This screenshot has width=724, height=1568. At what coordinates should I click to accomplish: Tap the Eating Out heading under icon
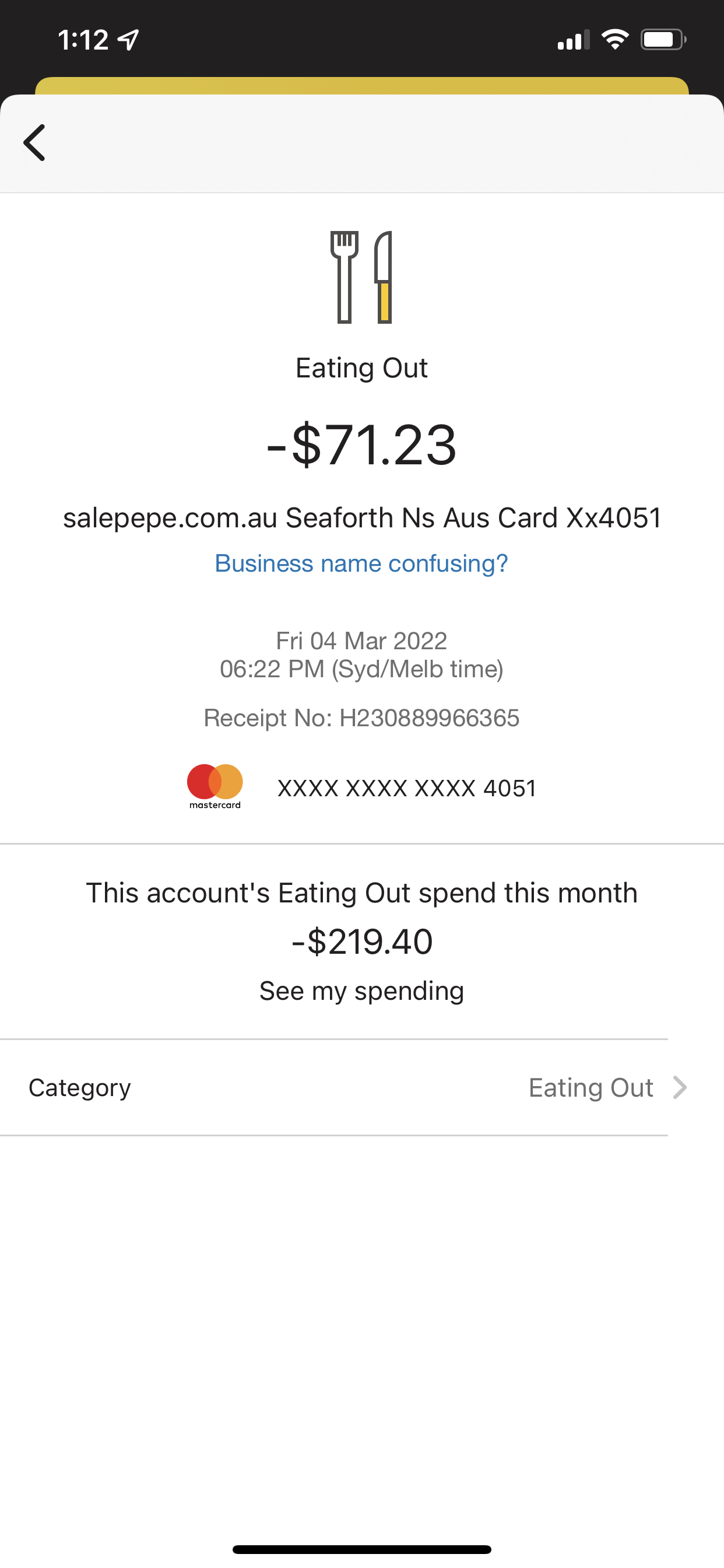(x=361, y=368)
